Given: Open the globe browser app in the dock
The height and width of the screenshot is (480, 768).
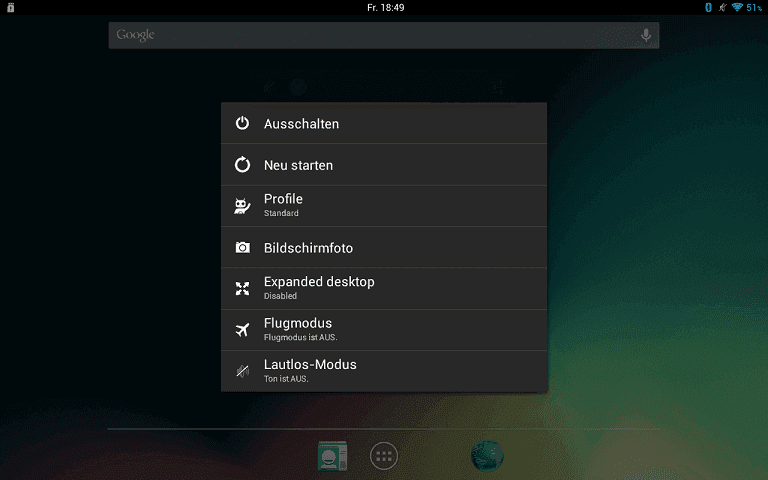Looking at the screenshot, I should click(487, 456).
